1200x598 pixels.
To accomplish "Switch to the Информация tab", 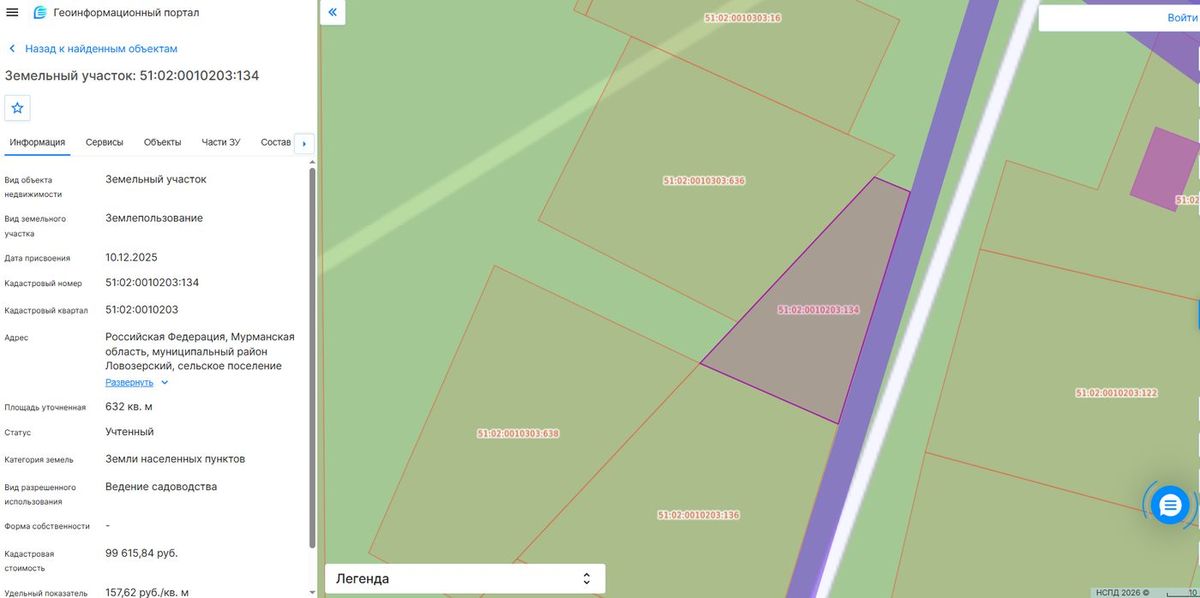I will (37, 142).
